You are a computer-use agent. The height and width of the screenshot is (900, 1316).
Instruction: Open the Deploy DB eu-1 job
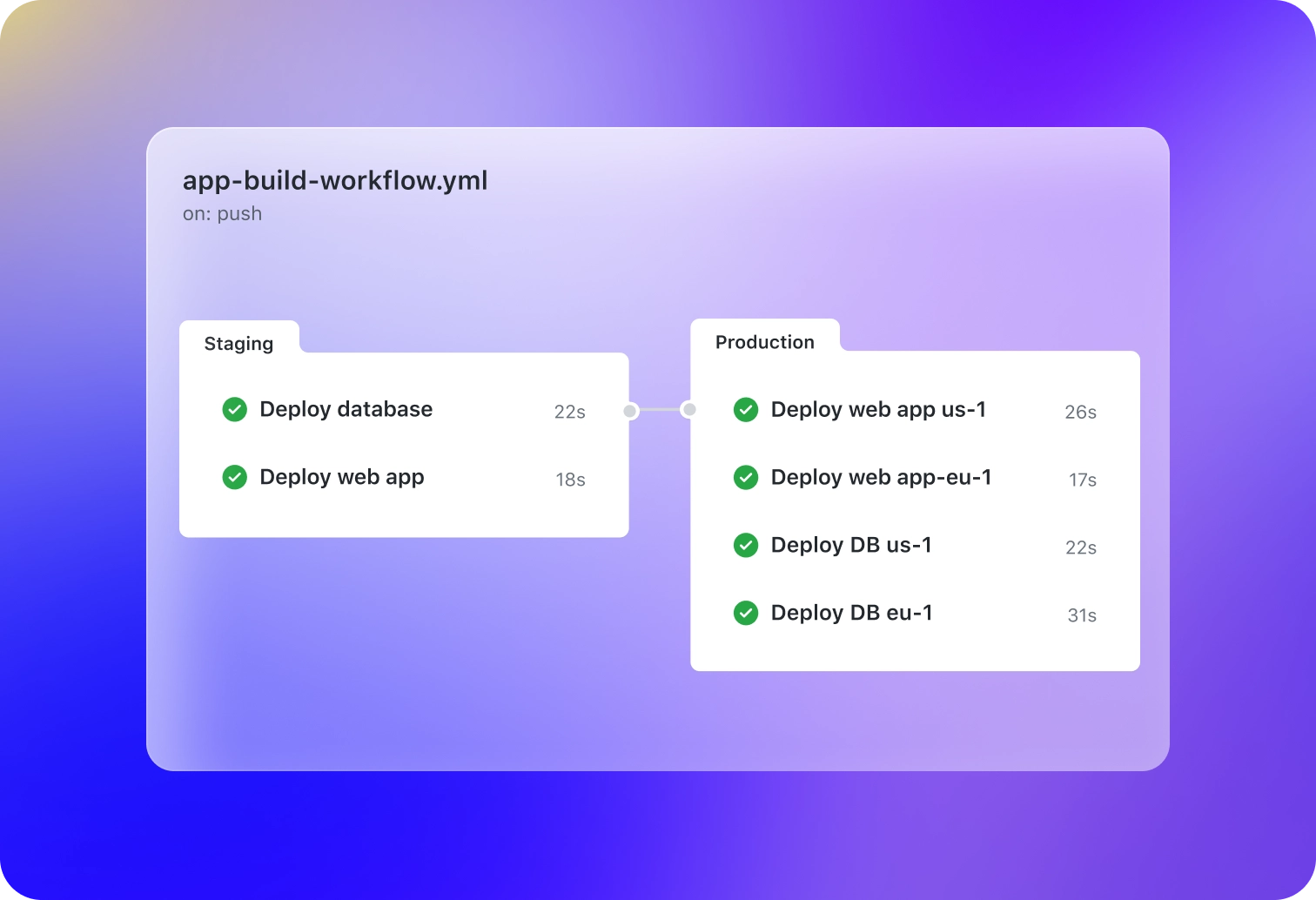[851, 613]
